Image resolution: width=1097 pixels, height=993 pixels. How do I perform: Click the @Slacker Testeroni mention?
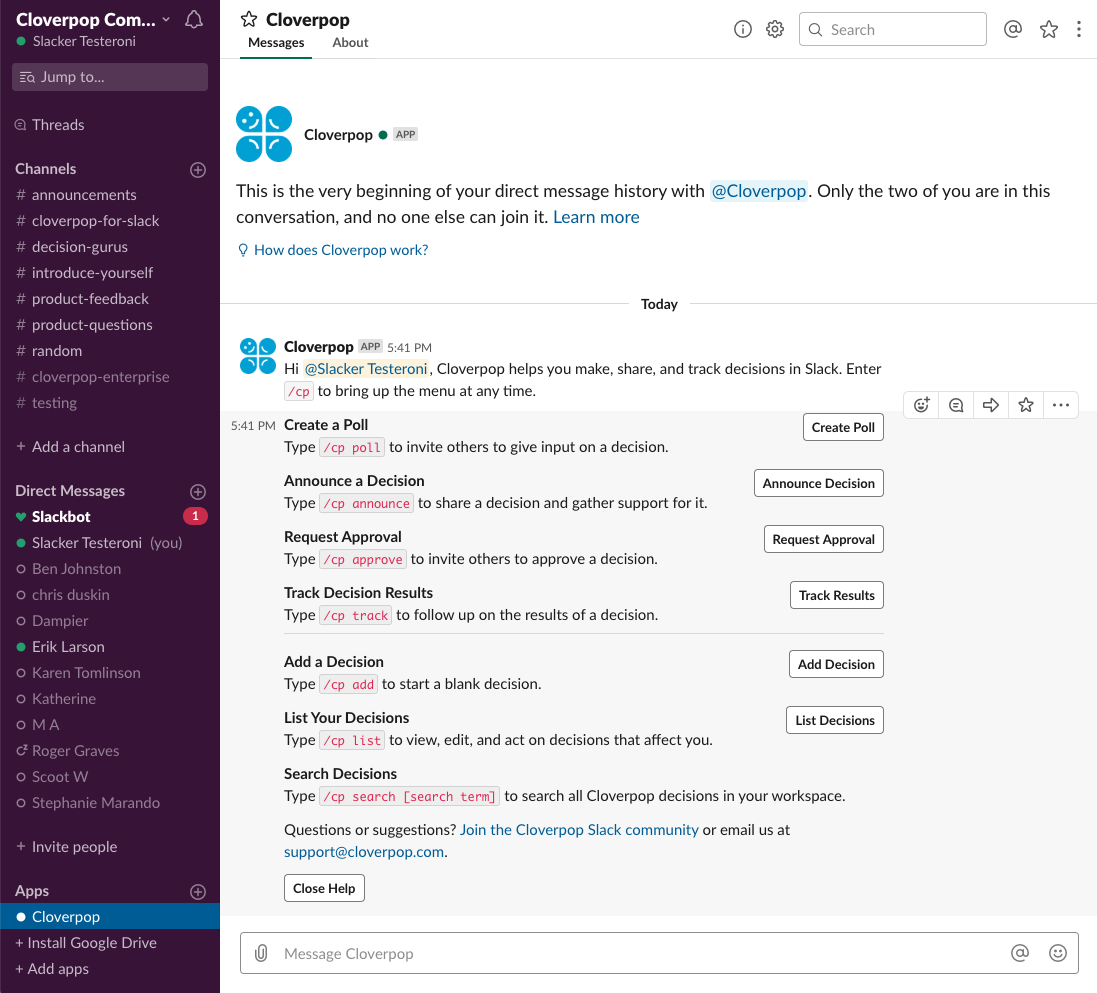point(366,369)
